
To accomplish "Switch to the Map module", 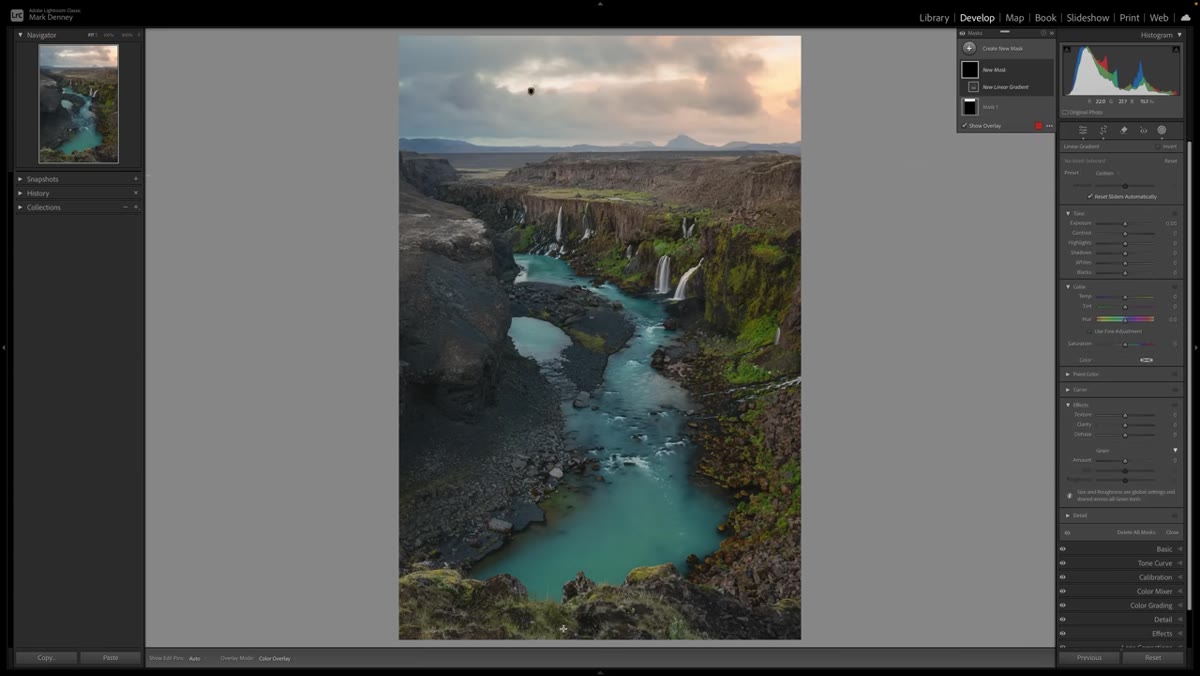I will click(x=1014, y=18).
